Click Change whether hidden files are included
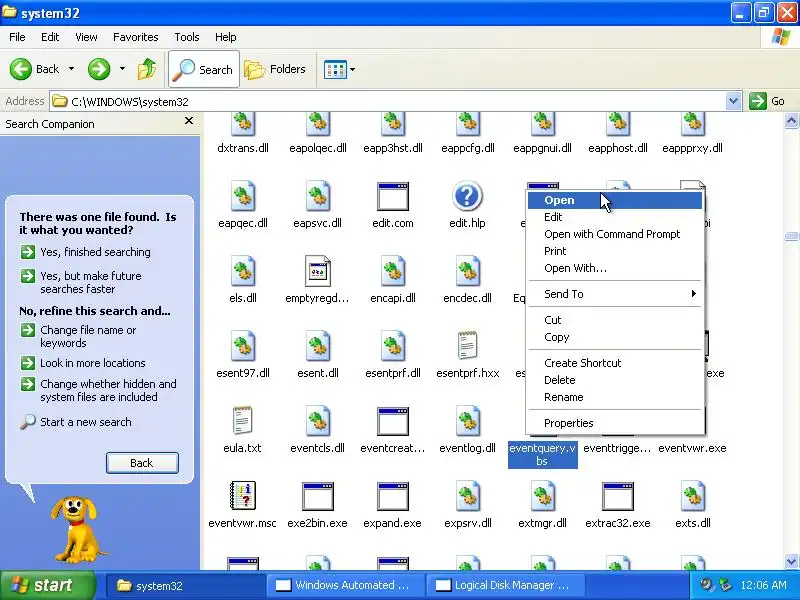The width and height of the screenshot is (800, 600). pyautogui.click(x=98, y=390)
